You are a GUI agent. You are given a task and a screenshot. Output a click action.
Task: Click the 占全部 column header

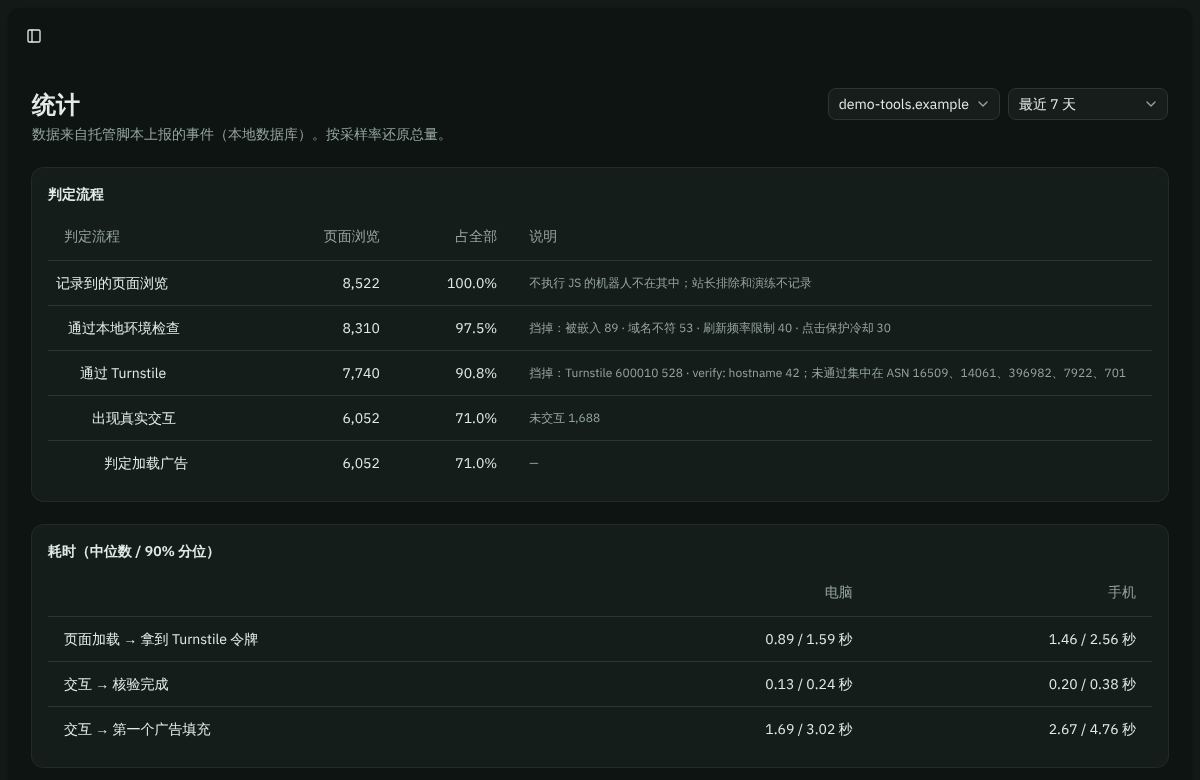point(476,237)
